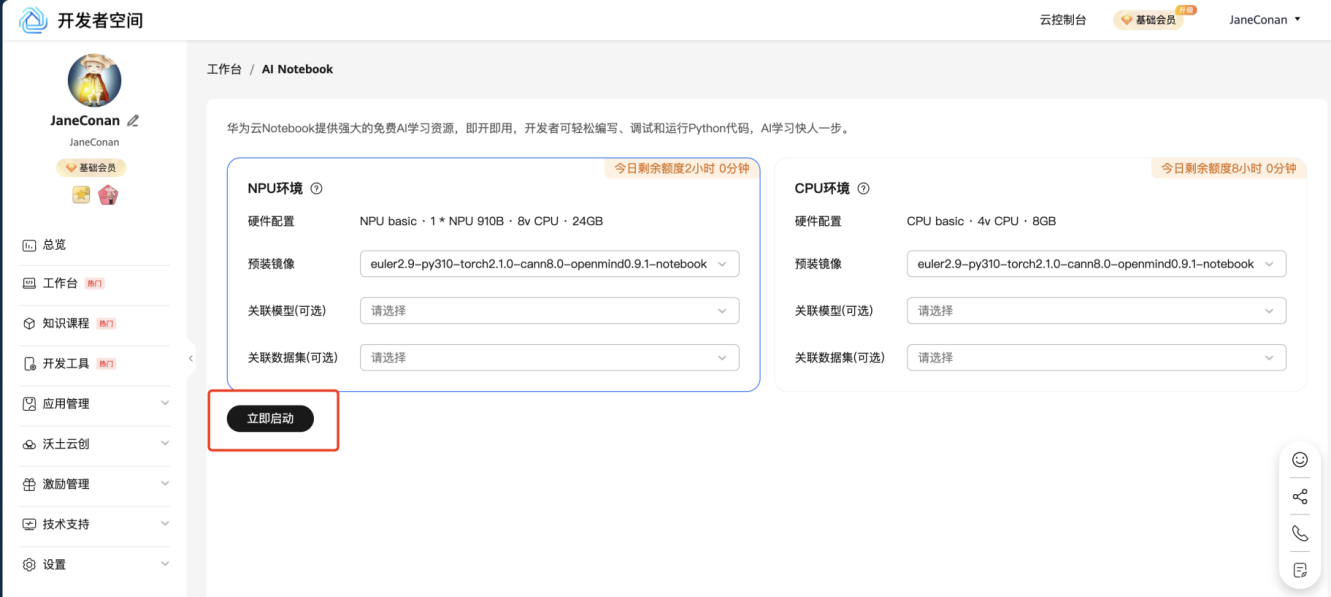
Task: Expand the 应用管理 menu
Action: (95, 404)
